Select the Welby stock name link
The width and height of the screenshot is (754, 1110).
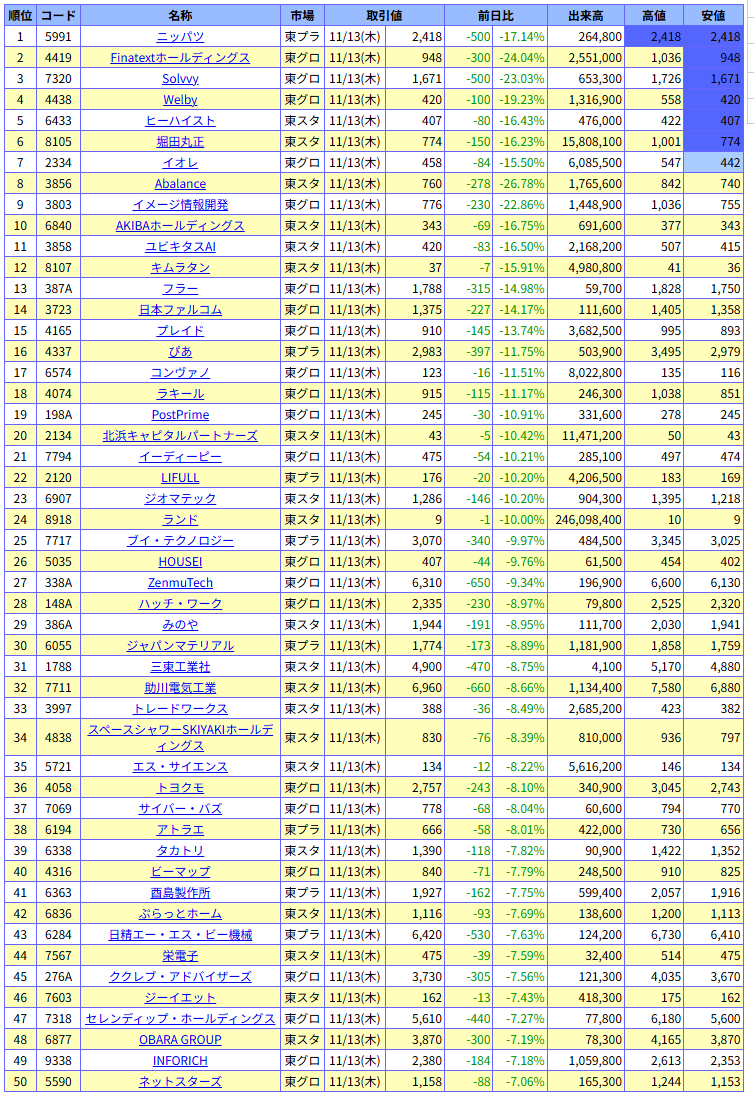coord(180,100)
